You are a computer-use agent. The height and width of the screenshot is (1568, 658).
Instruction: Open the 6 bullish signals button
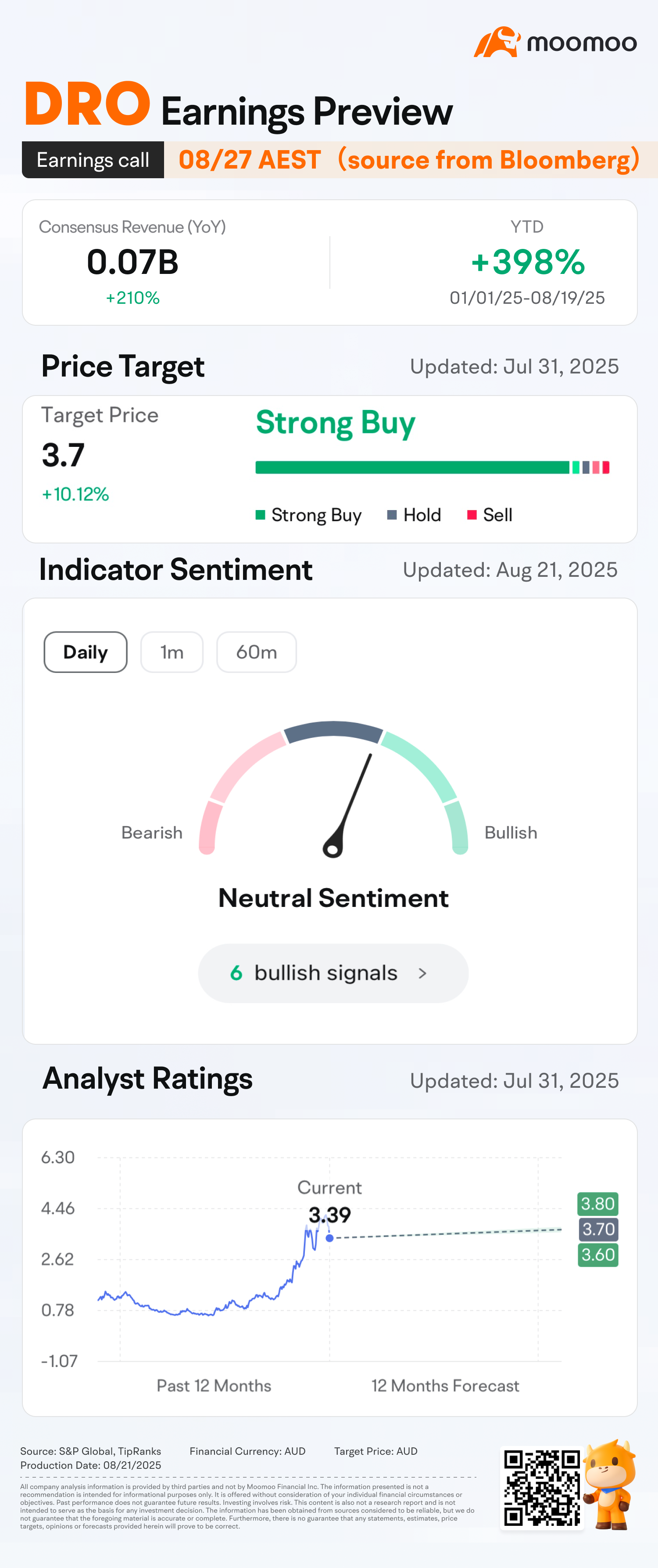point(333,973)
